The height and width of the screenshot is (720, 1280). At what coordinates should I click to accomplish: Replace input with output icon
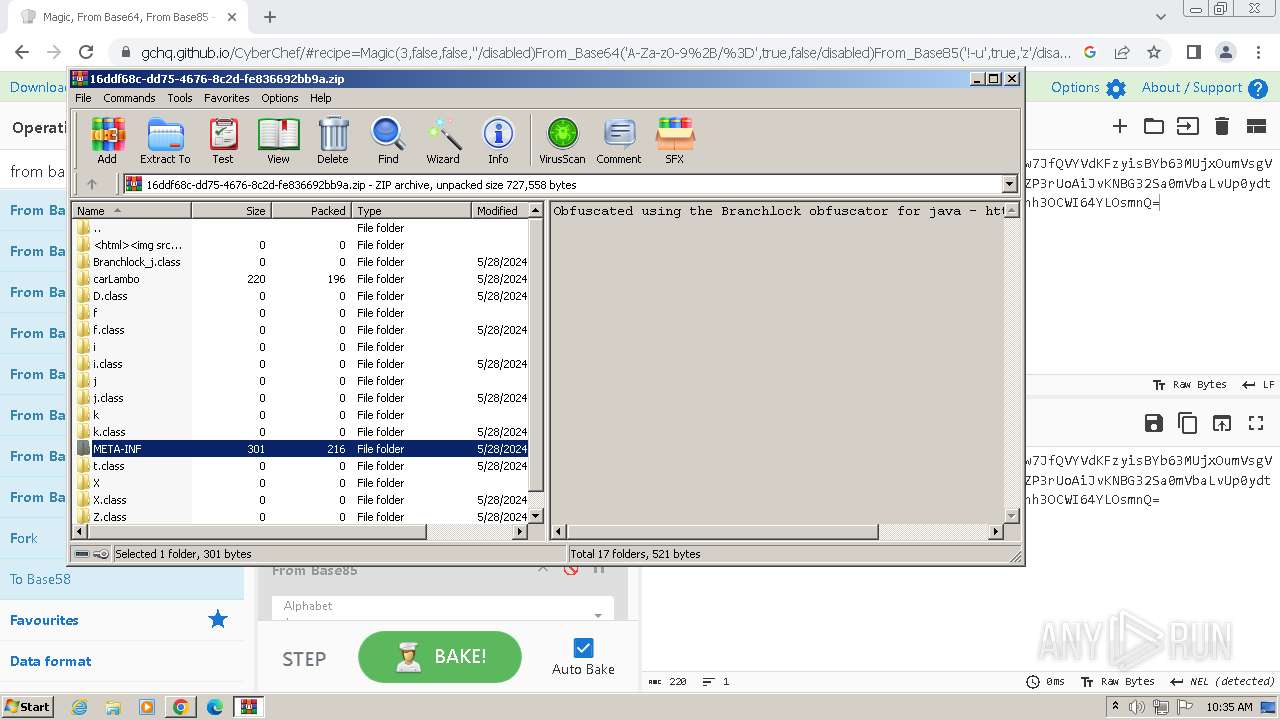click(x=1222, y=423)
